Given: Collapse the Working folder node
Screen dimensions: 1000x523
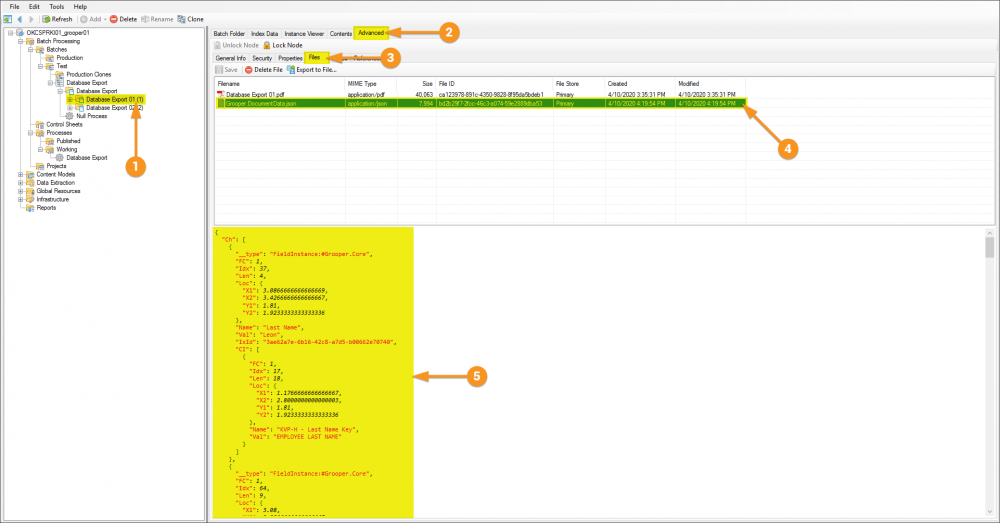Looking at the screenshot, I should pos(40,149).
